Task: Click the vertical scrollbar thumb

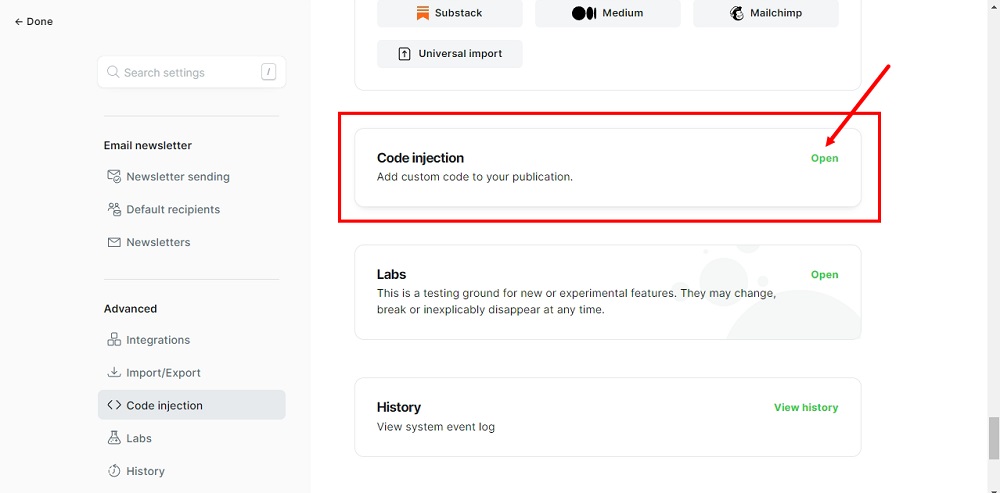Action: tap(994, 438)
